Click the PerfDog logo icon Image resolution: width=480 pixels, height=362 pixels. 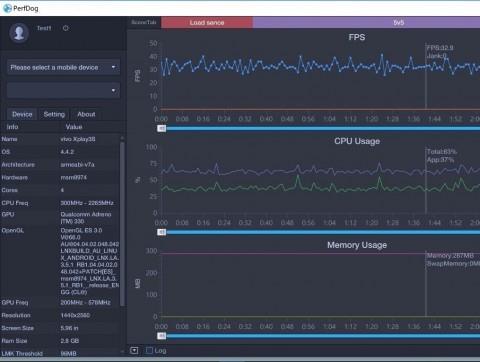tap(7, 8)
